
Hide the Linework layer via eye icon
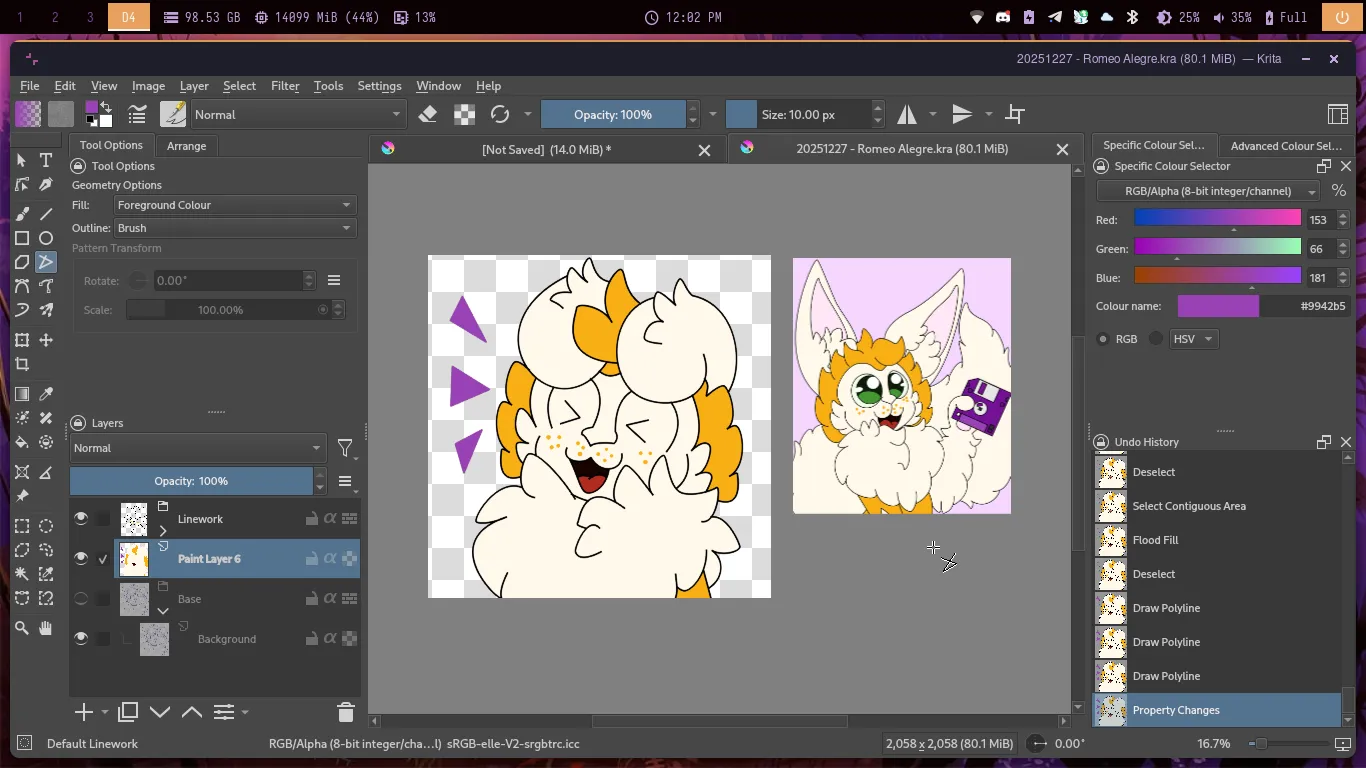[x=81, y=518]
